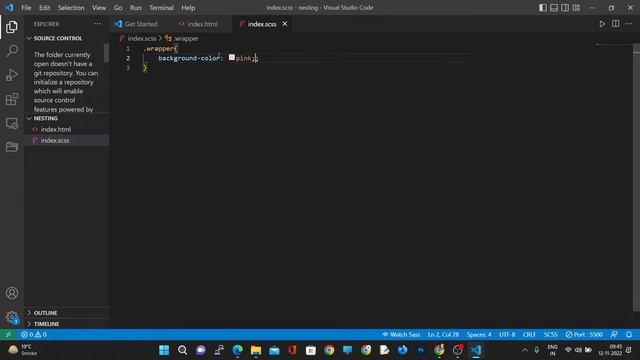Go to line via Ln 2, Col 28

(x=443, y=334)
